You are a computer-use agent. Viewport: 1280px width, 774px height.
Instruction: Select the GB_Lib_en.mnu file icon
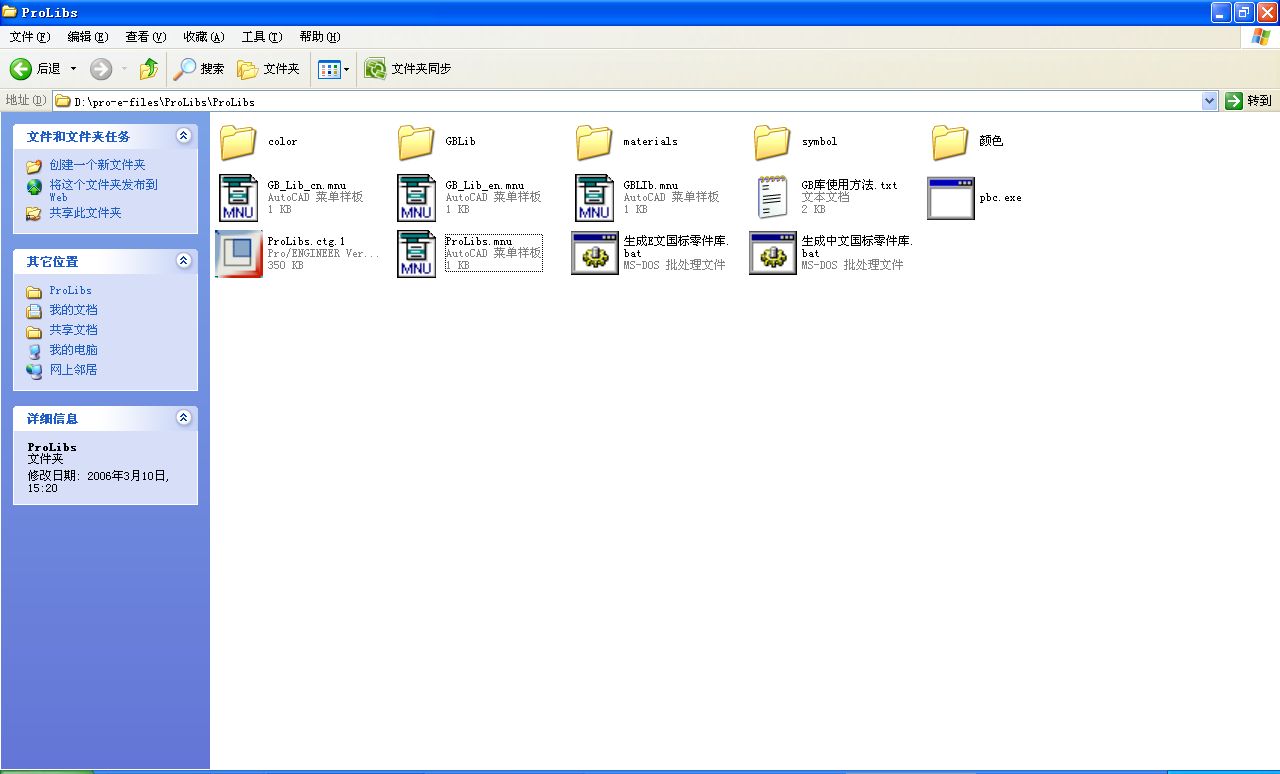pyautogui.click(x=417, y=198)
